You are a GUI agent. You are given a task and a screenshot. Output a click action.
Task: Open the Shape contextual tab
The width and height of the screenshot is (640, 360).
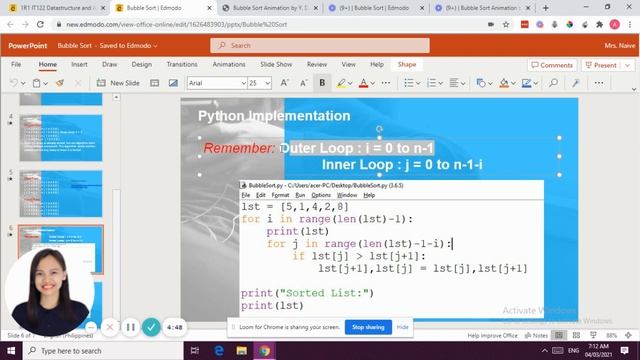pyautogui.click(x=407, y=64)
